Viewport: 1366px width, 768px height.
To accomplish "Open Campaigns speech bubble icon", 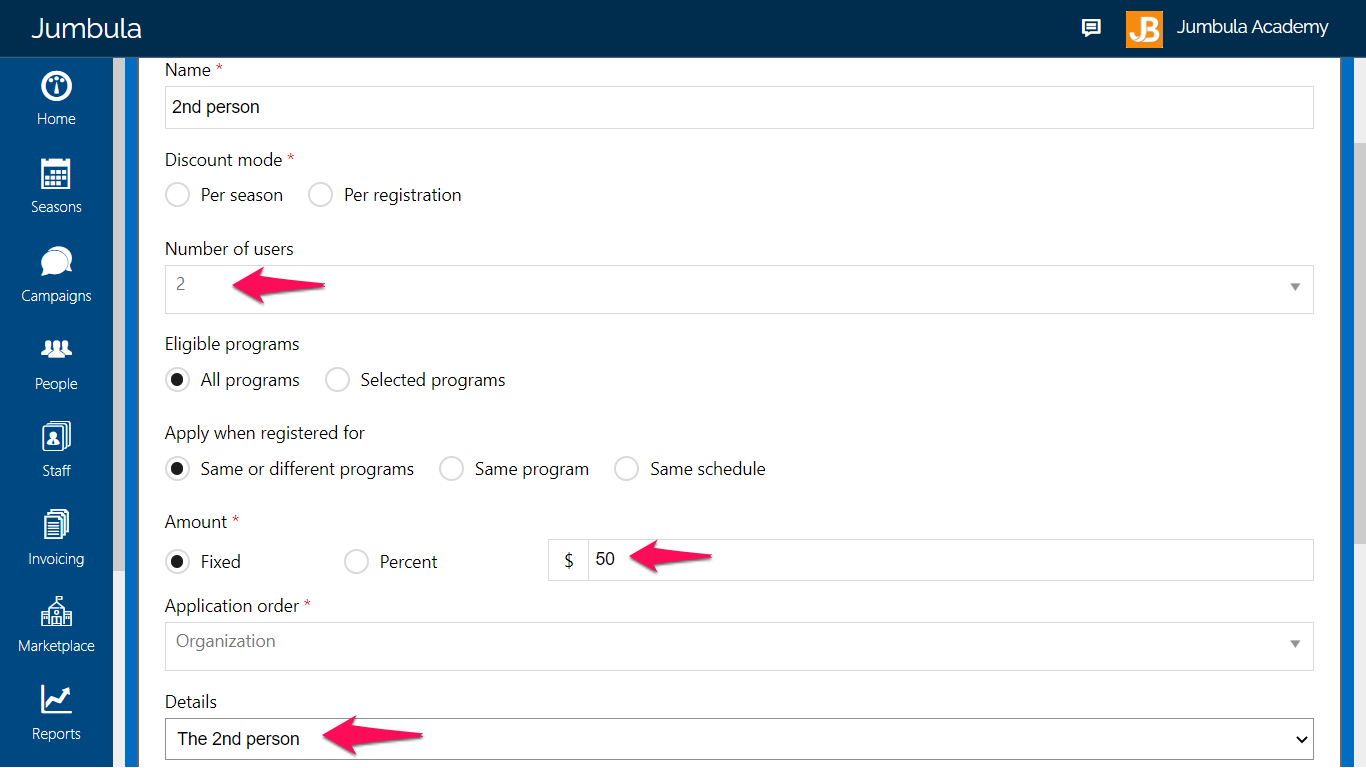I will tap(56, 262).
